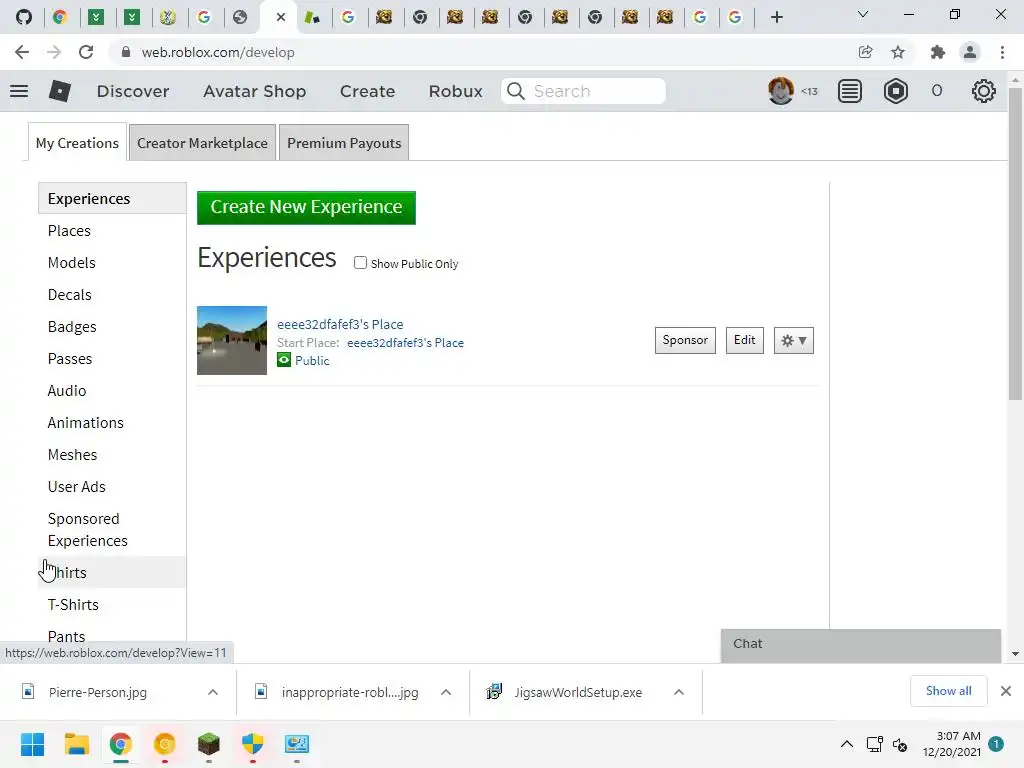The image size is (1024, 768).
Task: Open the gear dropdown for eeee32dfafef3's Place
Action: click(x=793, y=340)
